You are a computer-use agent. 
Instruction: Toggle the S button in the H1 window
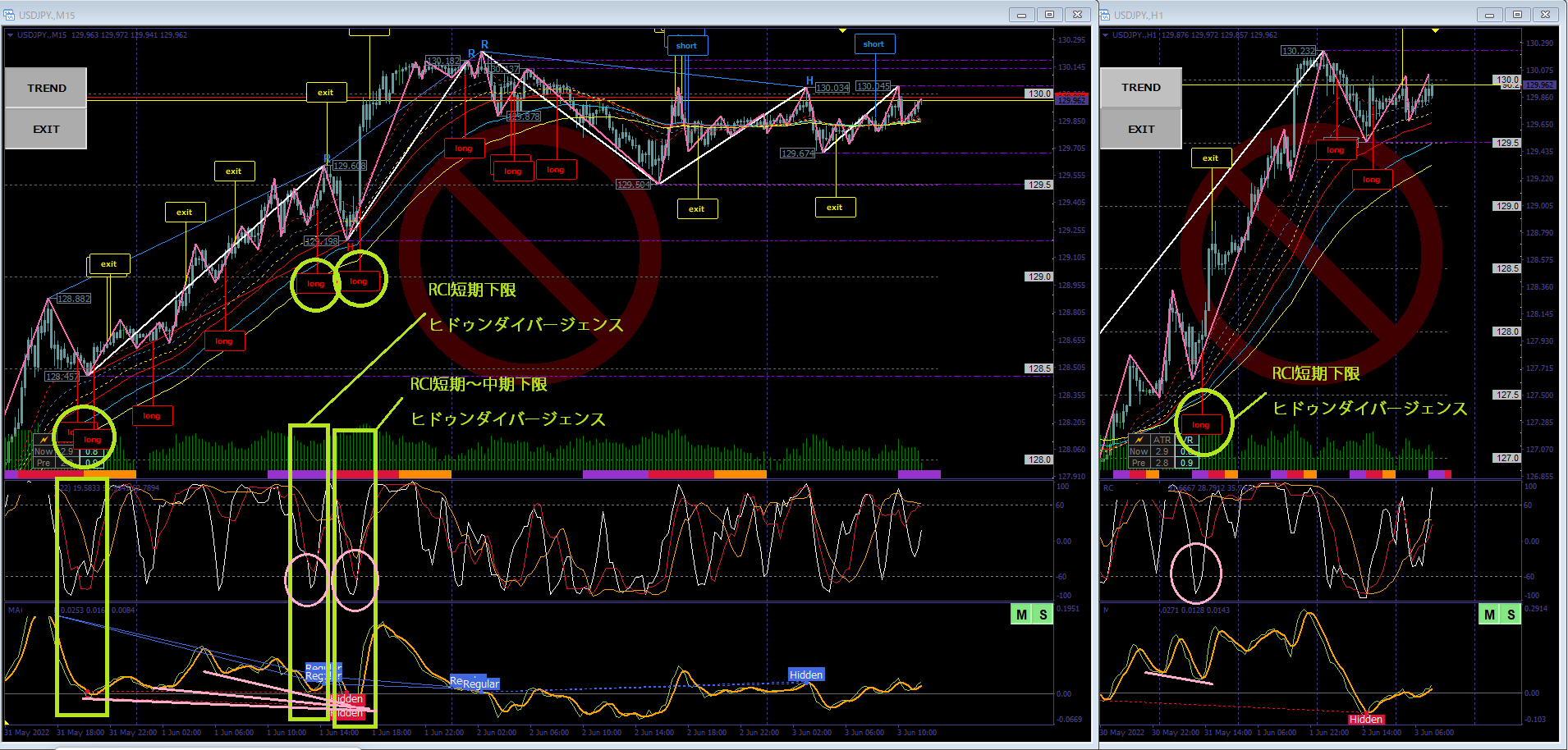coord(1511,615)
